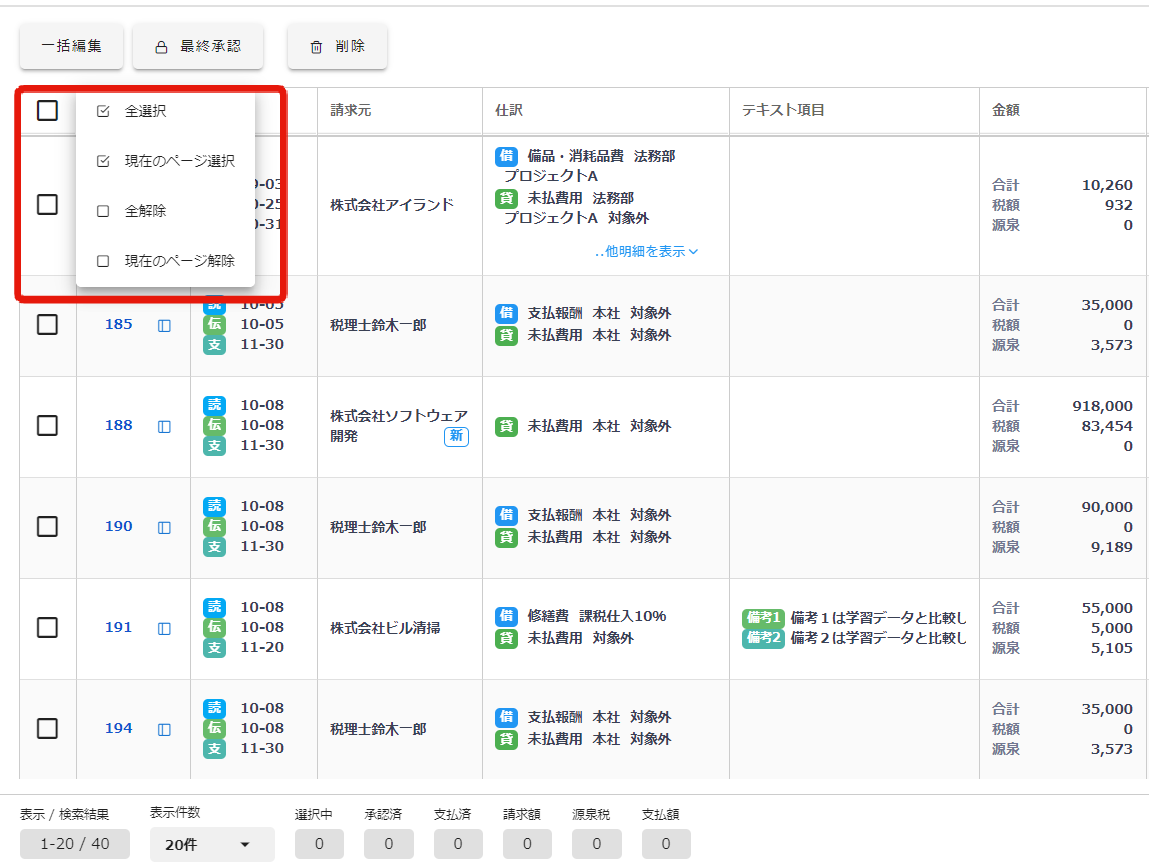
Task: Toggle the header select-all checkbox
Action: (48, 111)
